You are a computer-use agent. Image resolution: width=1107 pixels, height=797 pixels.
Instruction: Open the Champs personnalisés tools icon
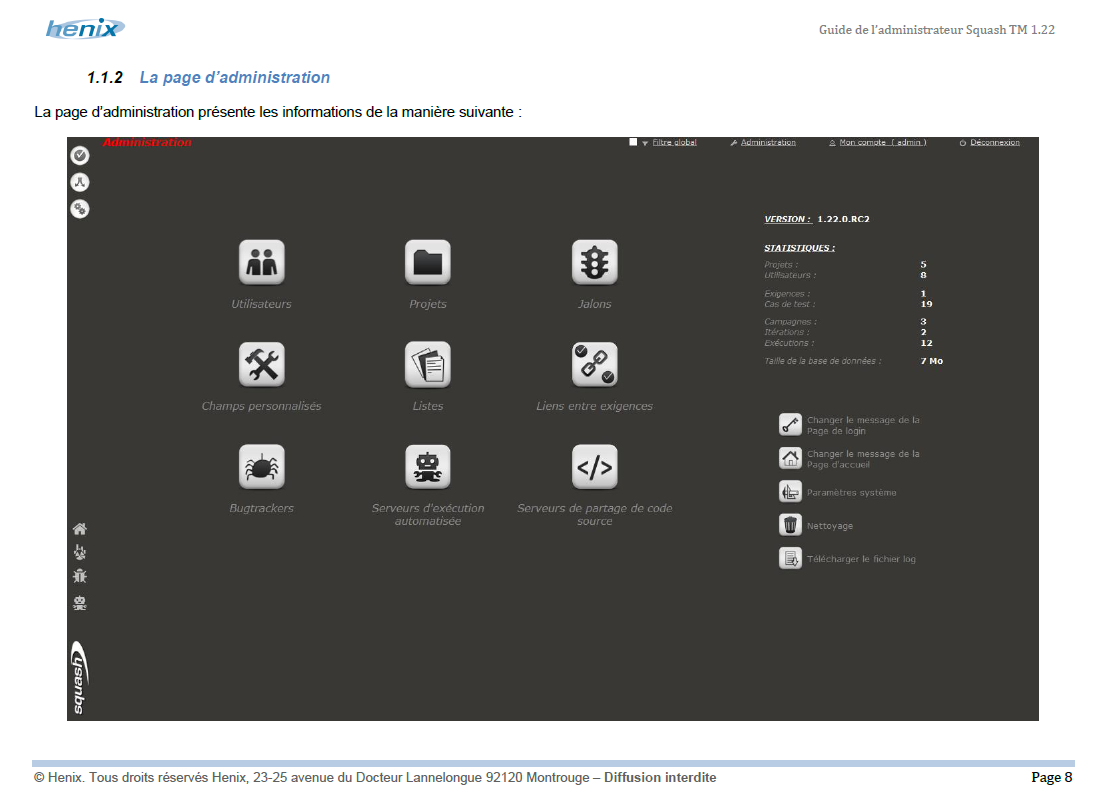(261, 364)
